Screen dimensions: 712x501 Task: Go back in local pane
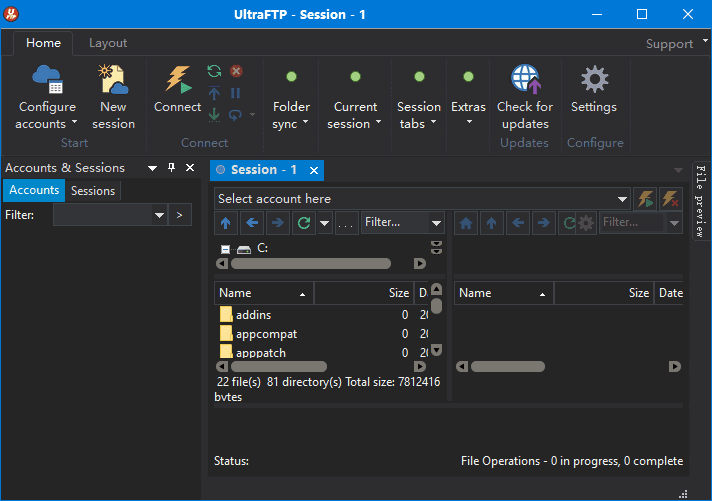click(x=252, y=223)
